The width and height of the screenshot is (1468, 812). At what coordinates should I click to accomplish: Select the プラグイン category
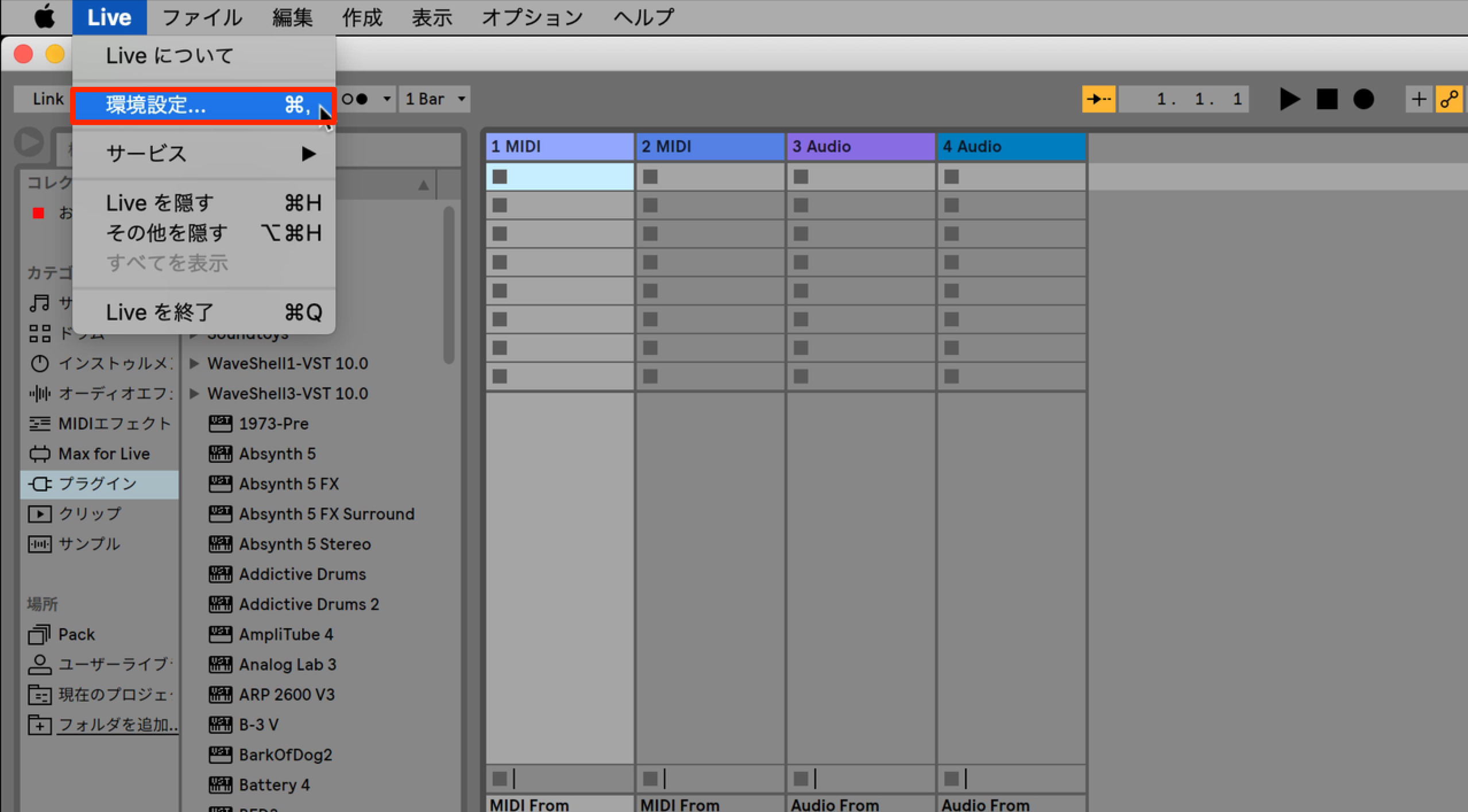100,484
